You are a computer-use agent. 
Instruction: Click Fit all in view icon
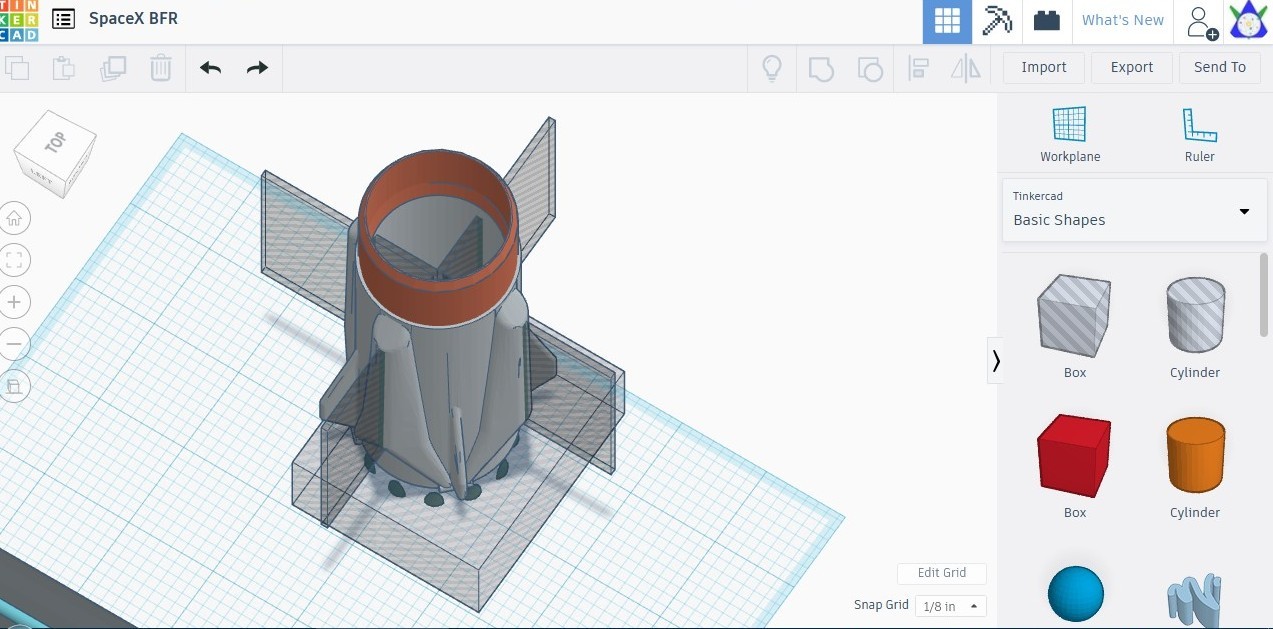click(x=14, y=261)
